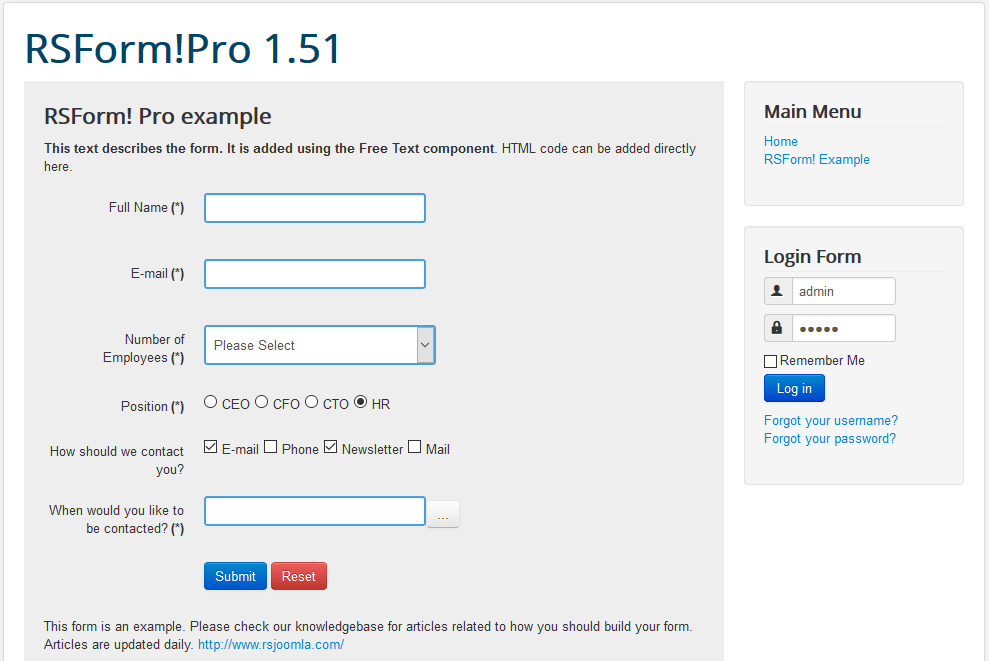Focus the Full Name text field
Image resolution: width=989 pixels, height=661 pixels.
coord(315,208)
